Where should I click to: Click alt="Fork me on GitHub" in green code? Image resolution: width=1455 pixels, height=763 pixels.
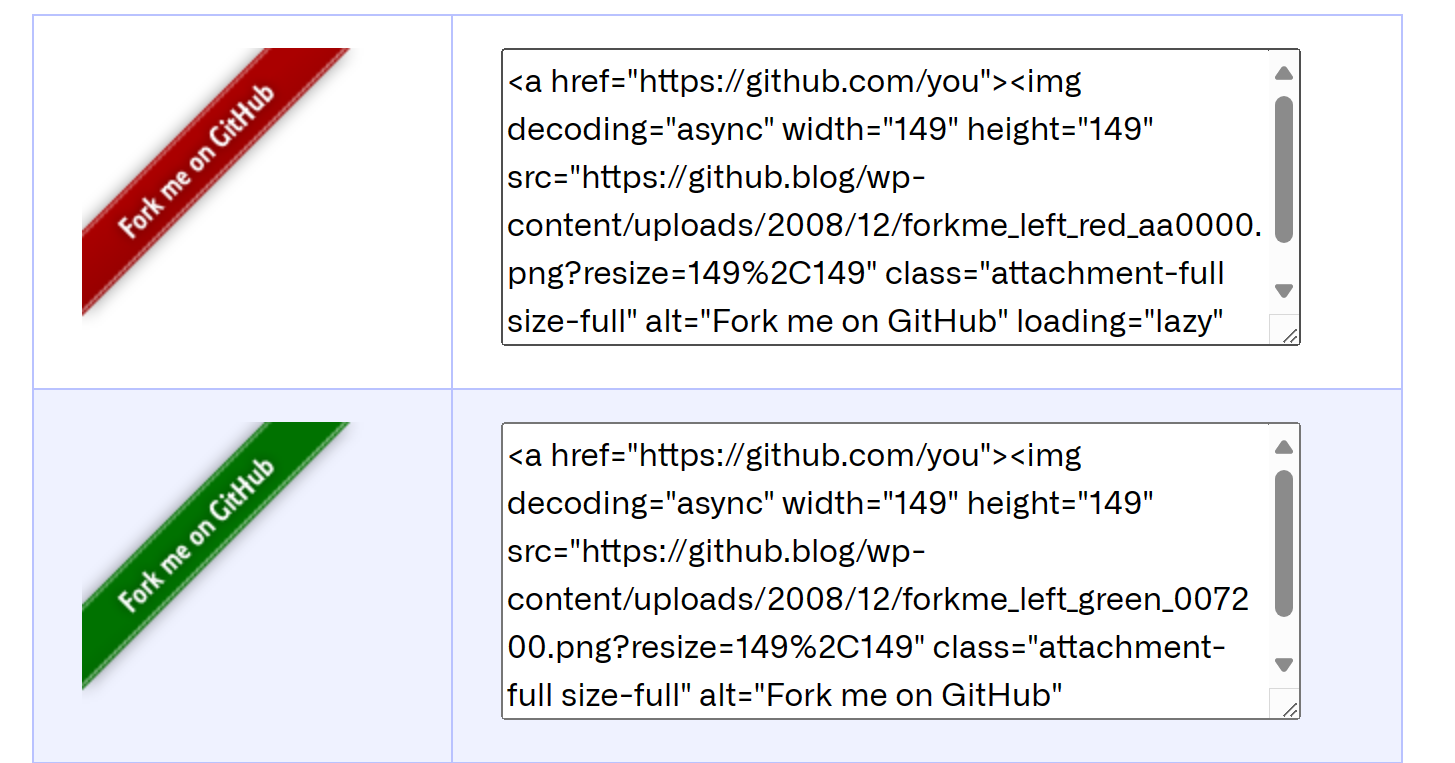pyautogui.click(x=875, y=695)
